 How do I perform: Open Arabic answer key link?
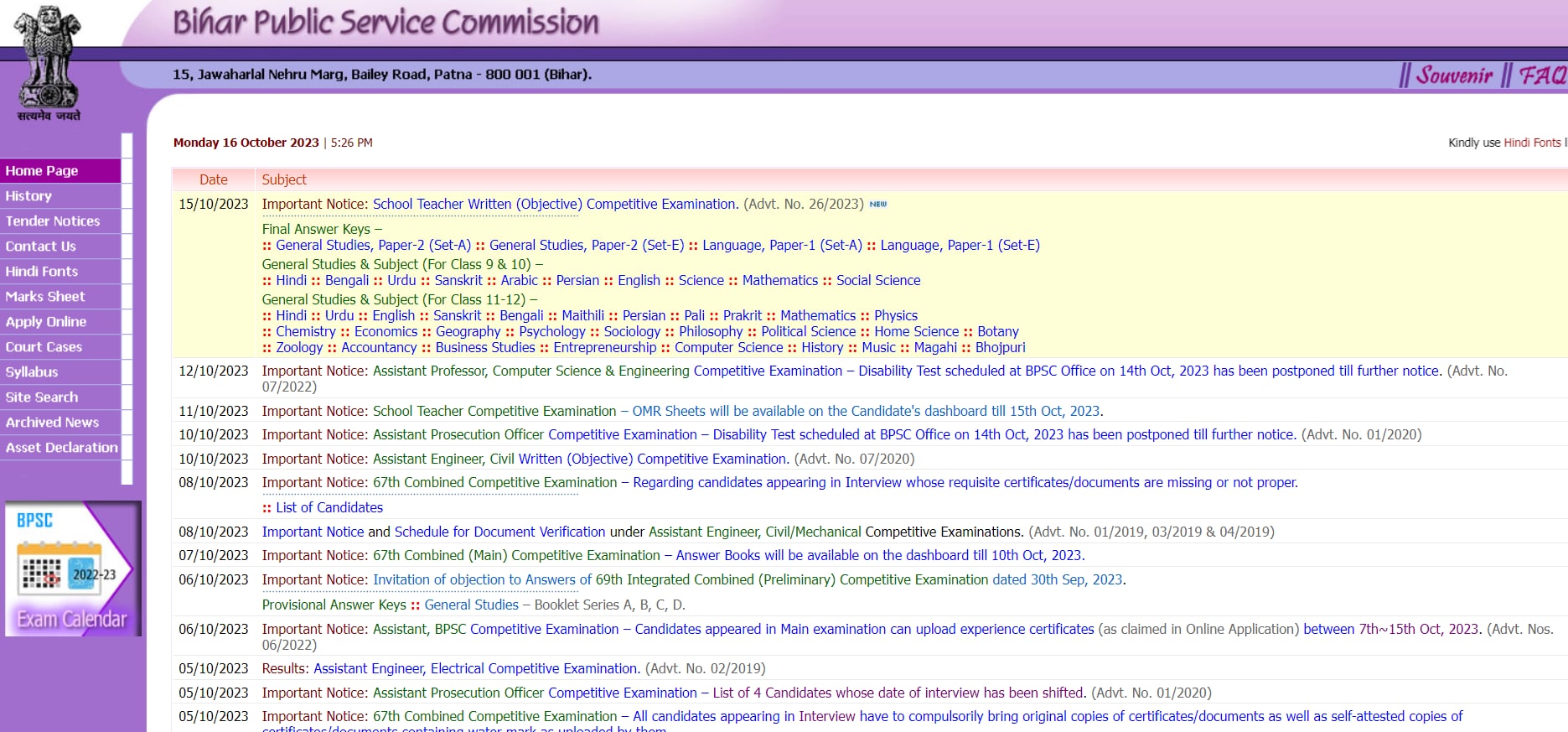click(520, 280)
